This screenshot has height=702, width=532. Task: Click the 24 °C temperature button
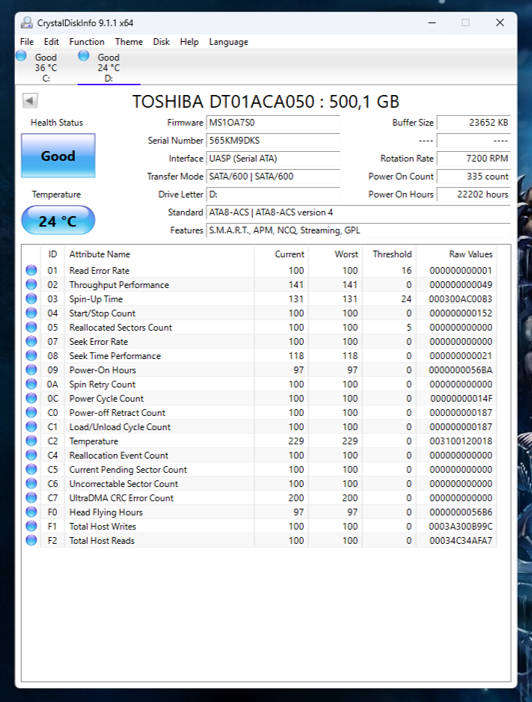click(x=58, y=220)
